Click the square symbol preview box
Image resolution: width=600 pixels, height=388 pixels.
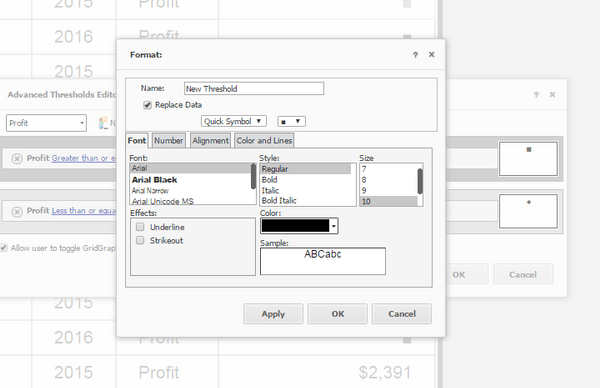pyautogui.click(x=528, y=159)
